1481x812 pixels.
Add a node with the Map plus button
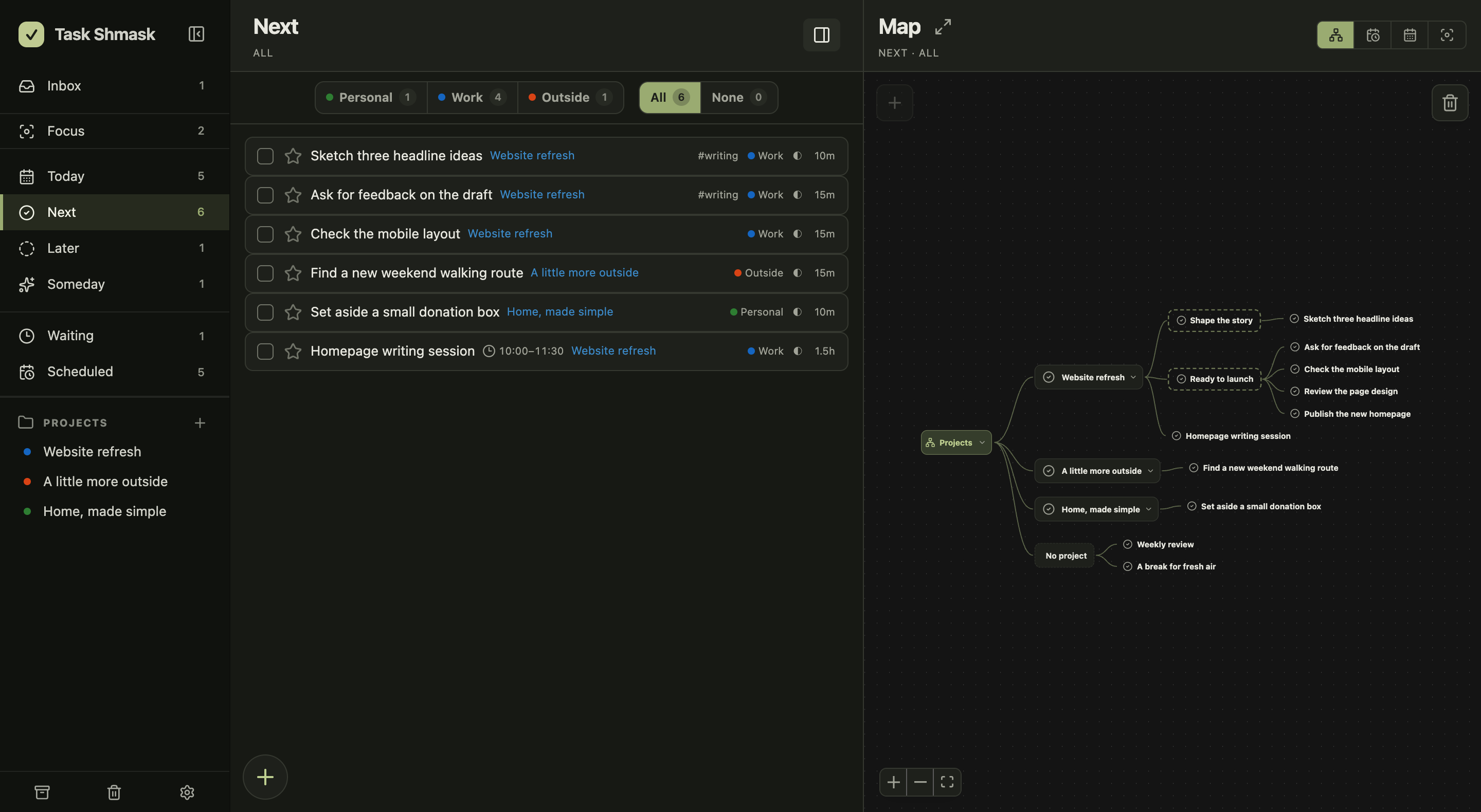pos(895,103)
